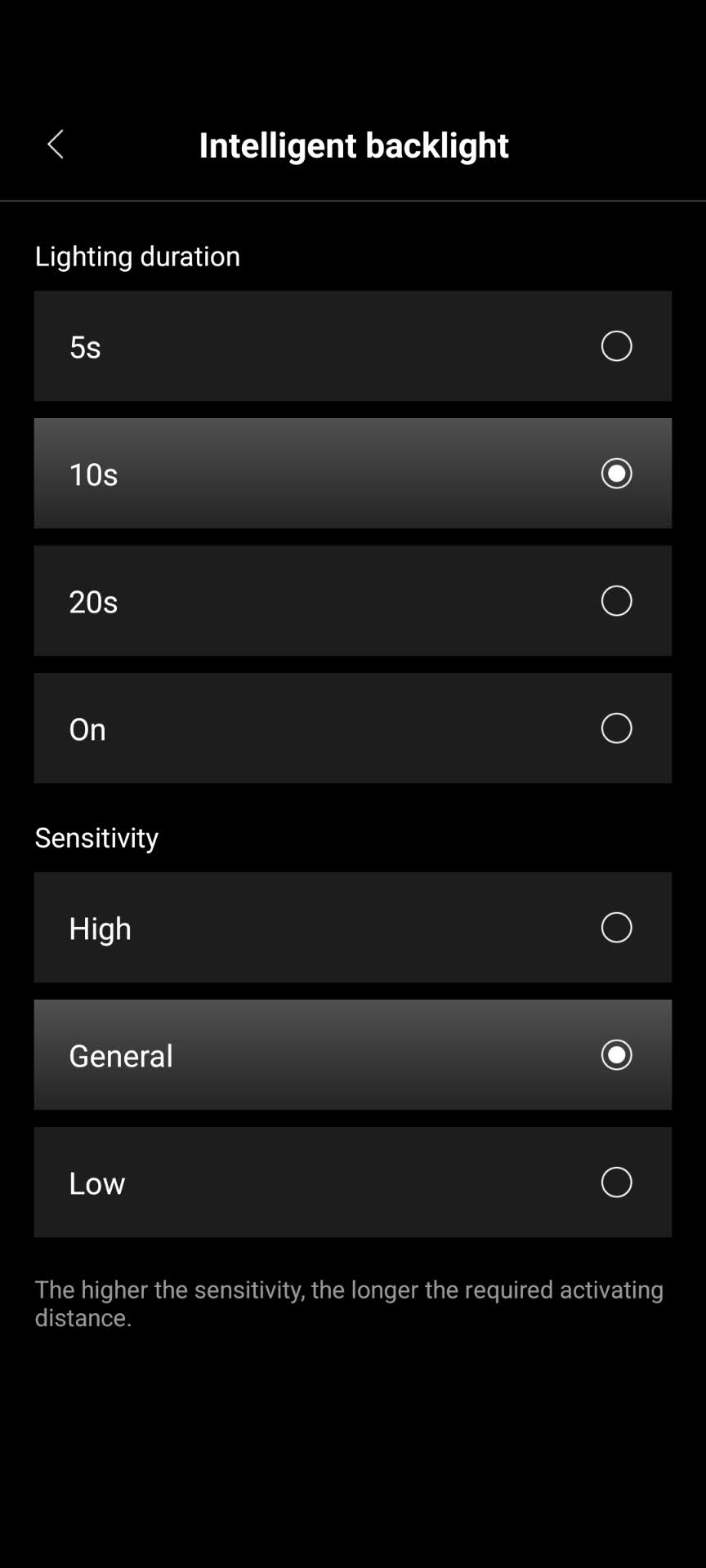Tap the "10s" text label

[x=93, y=474]
